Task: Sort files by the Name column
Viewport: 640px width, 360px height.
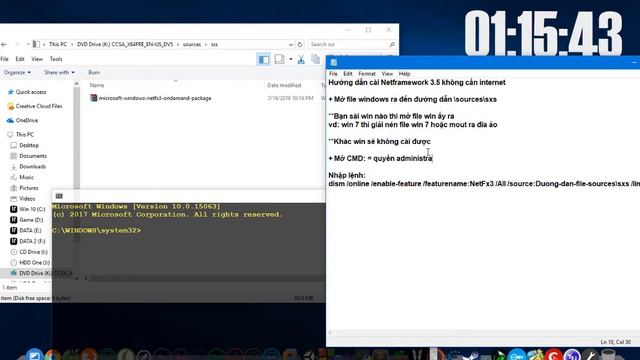Action: tap(97, 85)
